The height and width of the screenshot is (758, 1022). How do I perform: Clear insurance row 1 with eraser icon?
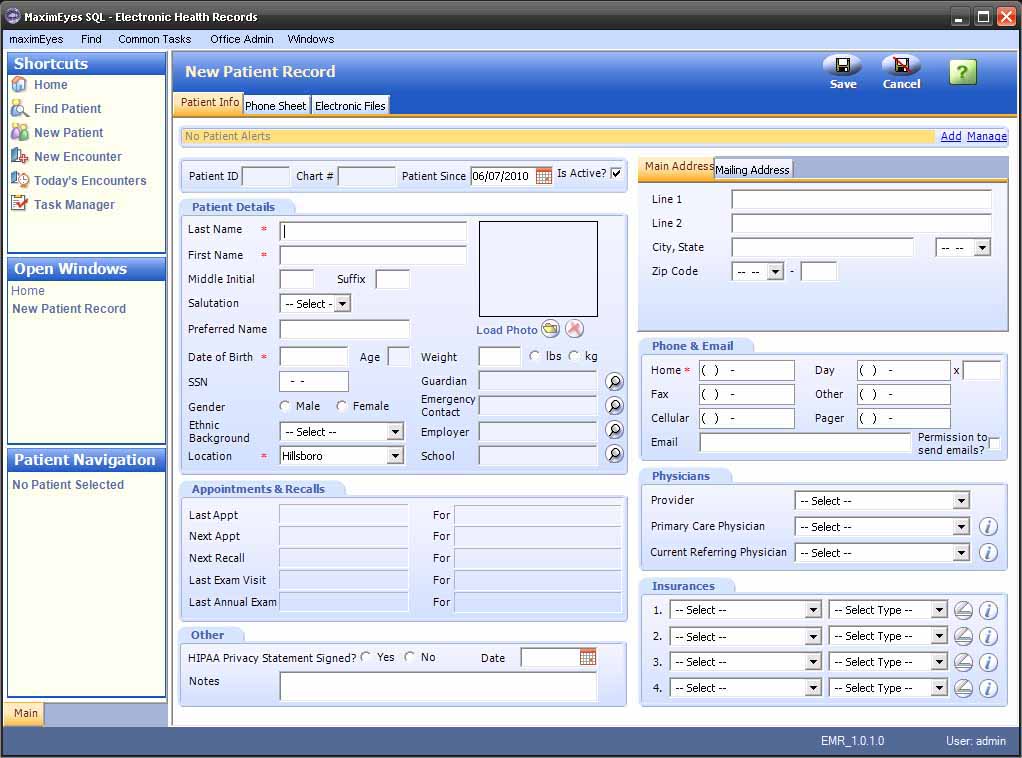click(x=963, y=611)
